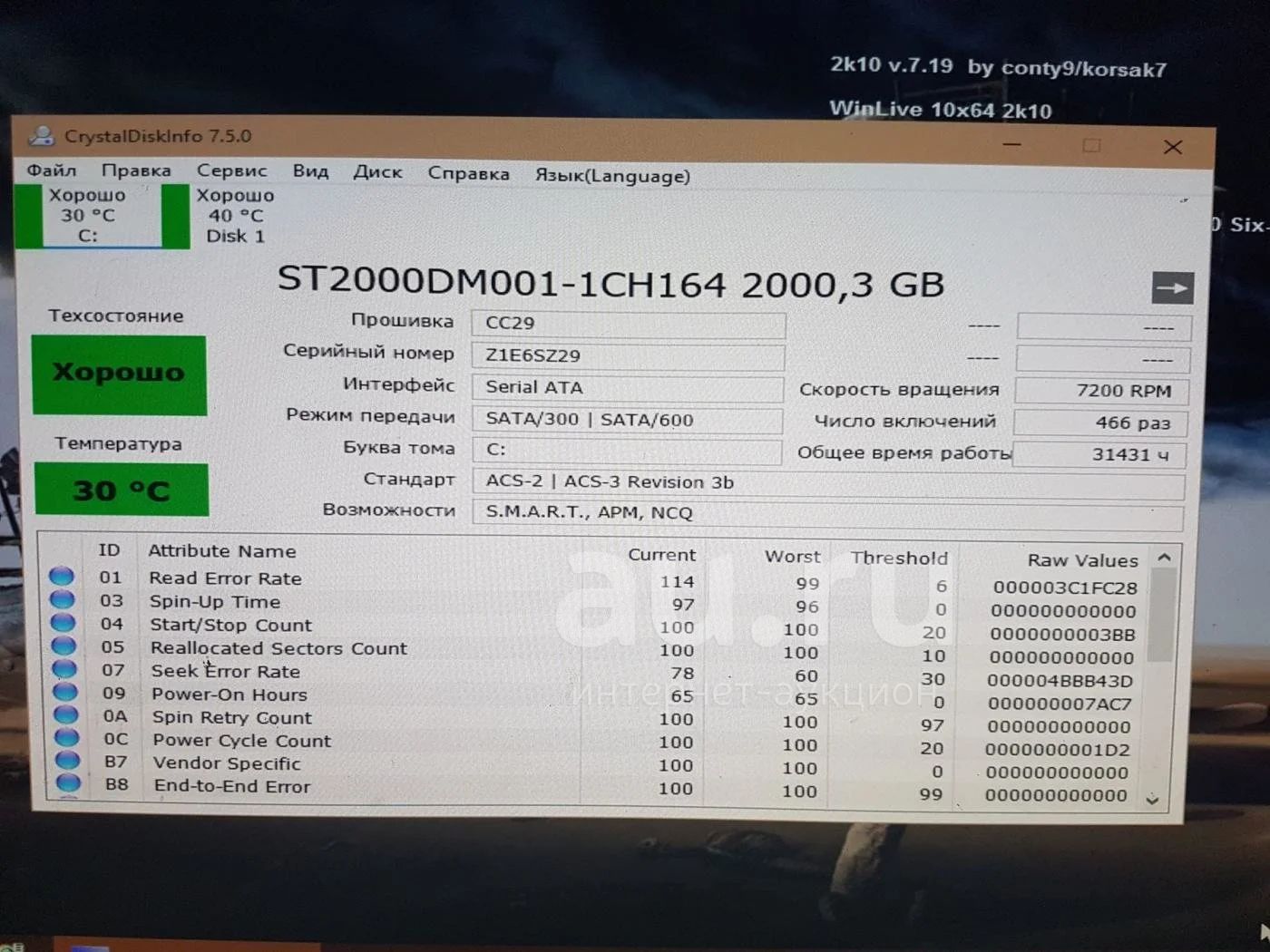Click raw value 000004BBB43D

pos(1060,681)
